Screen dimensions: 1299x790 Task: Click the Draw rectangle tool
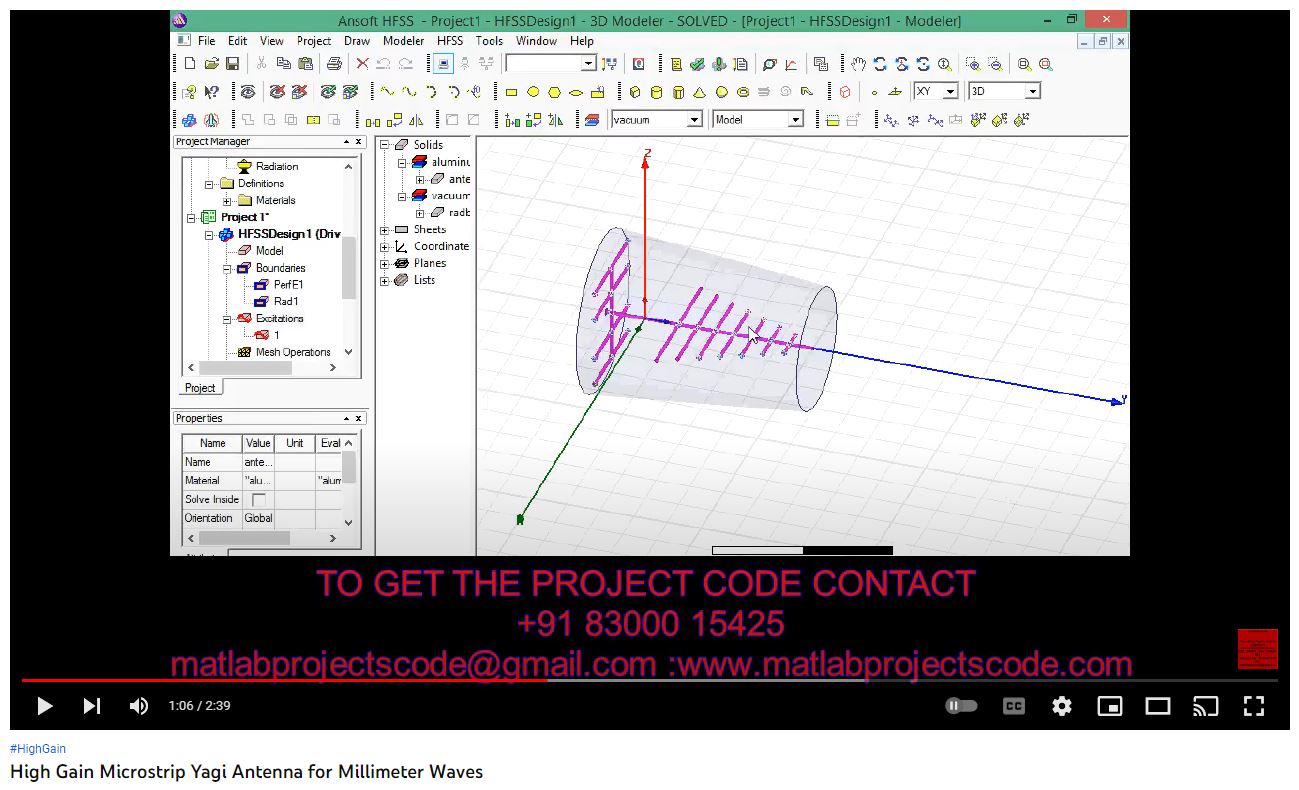click(511, 92)
